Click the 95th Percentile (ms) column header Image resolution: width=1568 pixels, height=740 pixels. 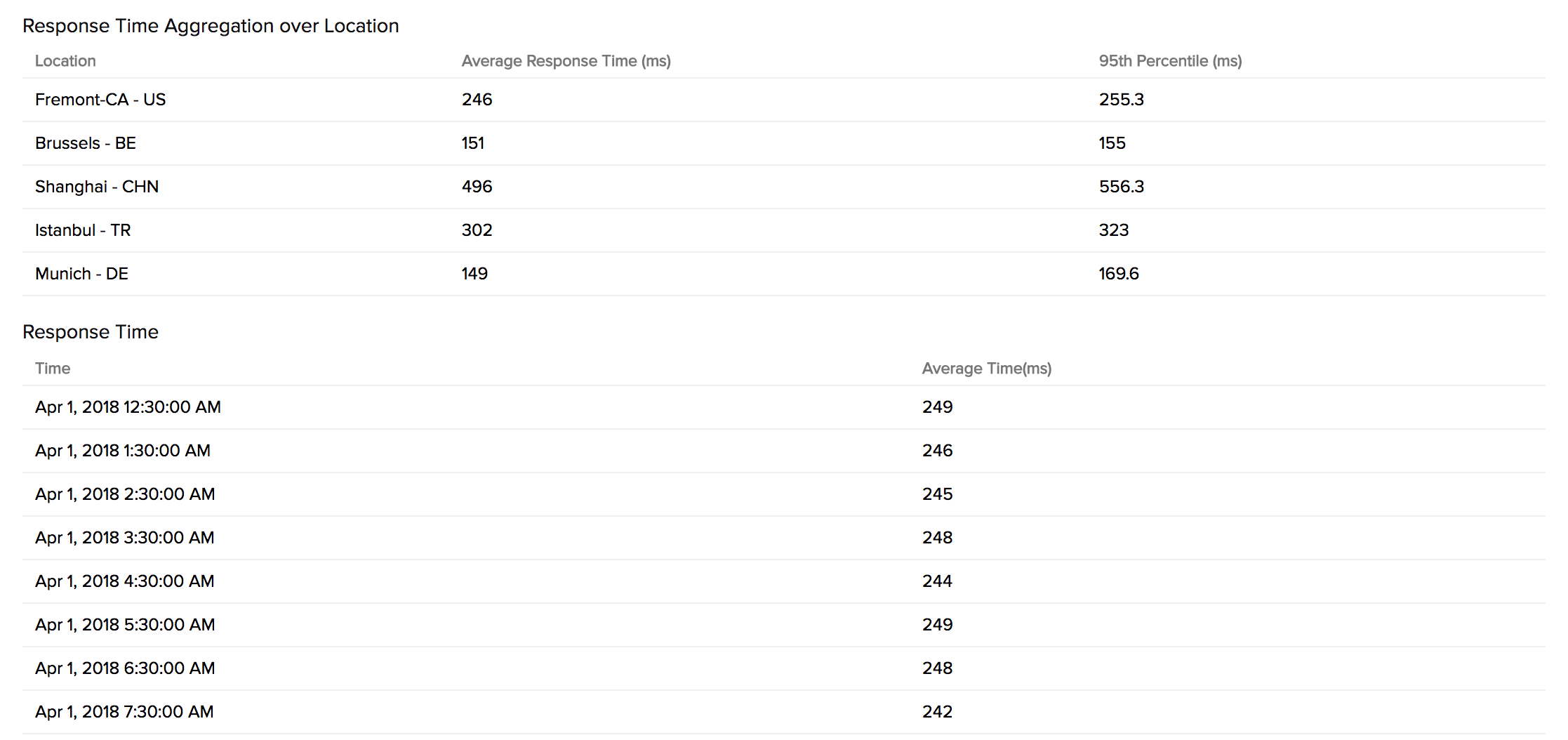pos(1170,61)
